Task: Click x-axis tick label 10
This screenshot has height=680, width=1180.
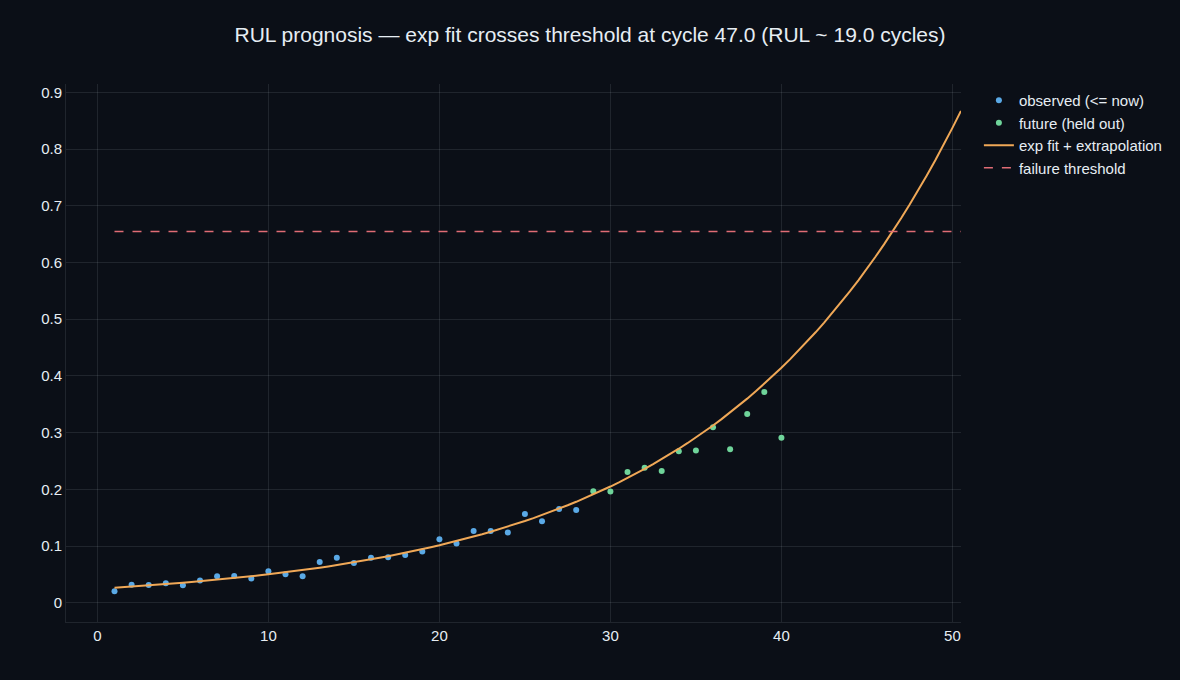Action: coord(268,636)
